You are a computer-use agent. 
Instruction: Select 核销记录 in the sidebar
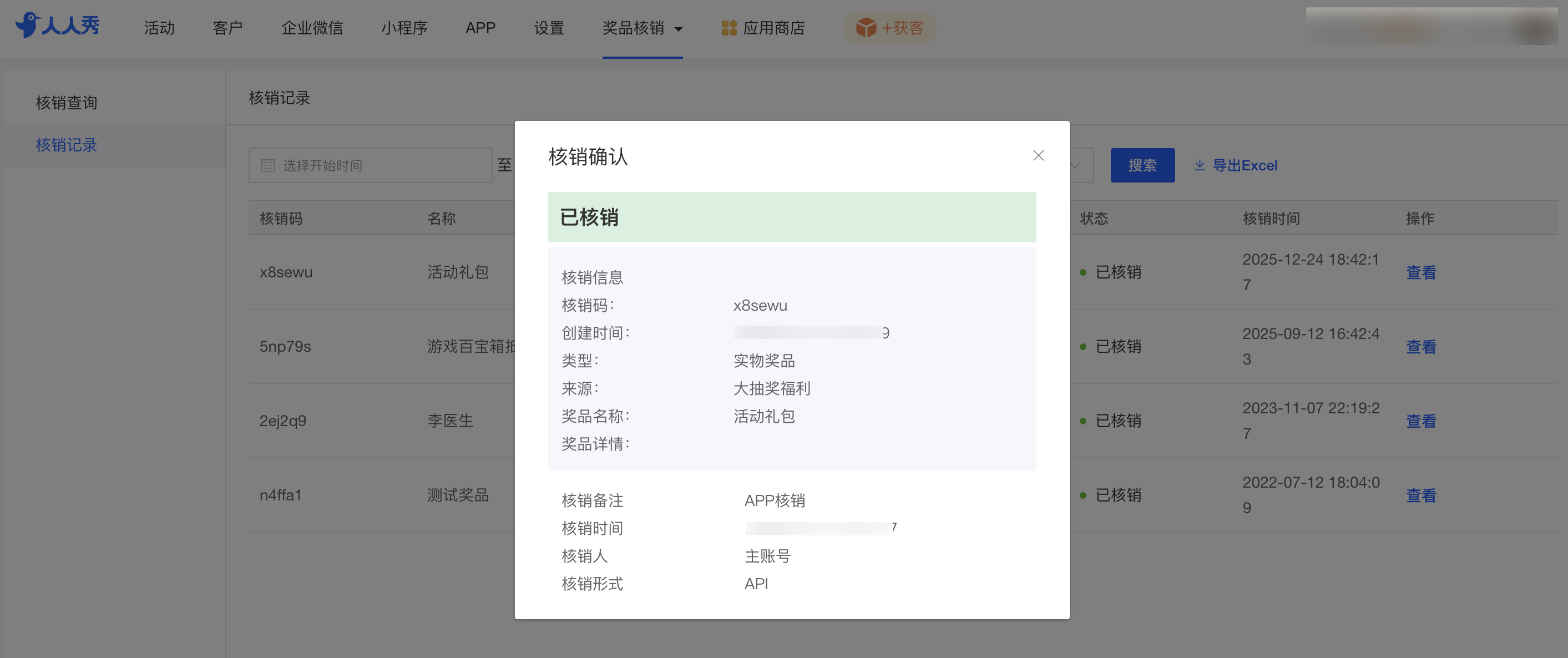click(x=67, y=145)
